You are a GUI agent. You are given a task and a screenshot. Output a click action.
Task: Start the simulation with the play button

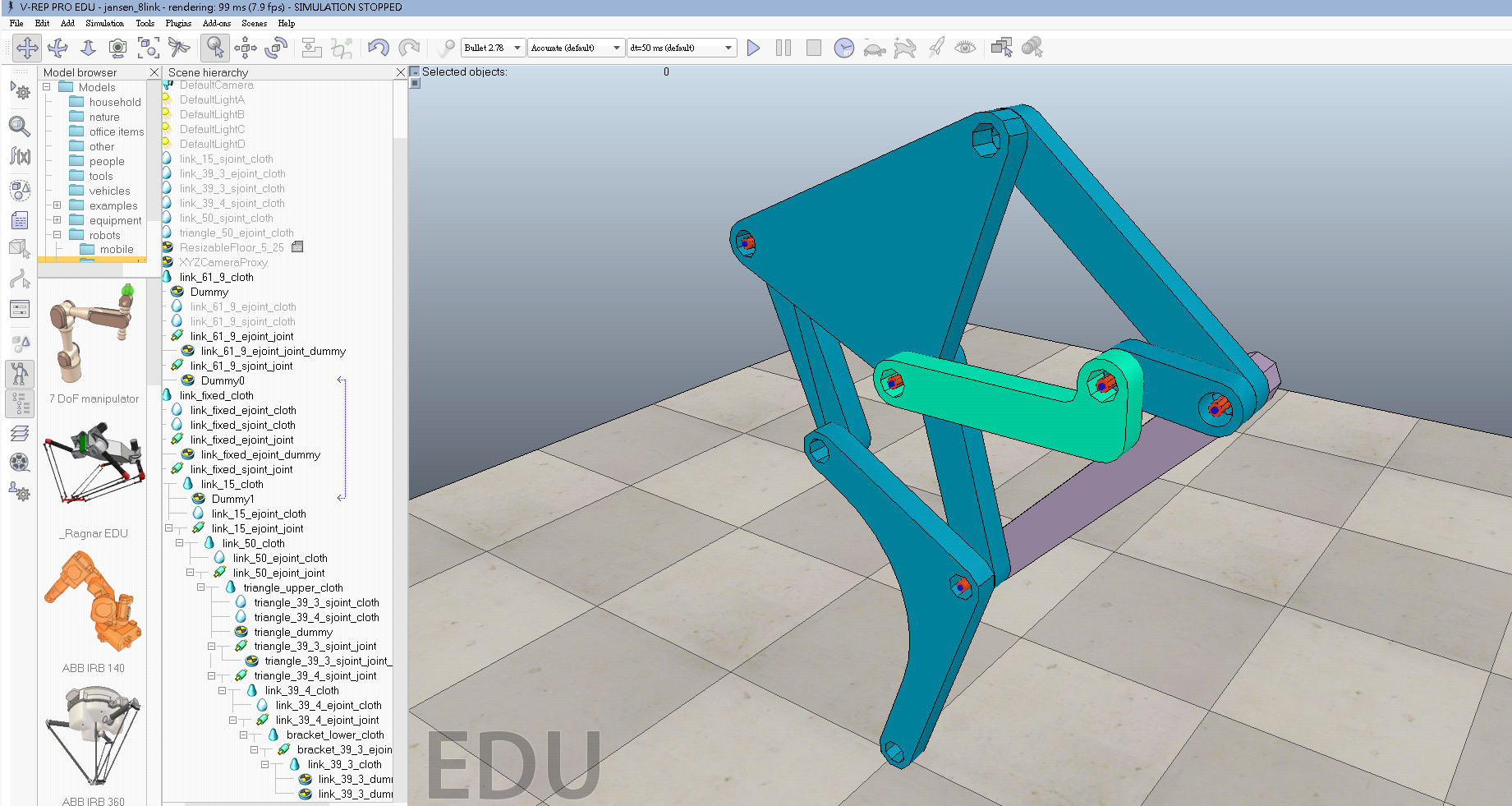coord(753,48)
